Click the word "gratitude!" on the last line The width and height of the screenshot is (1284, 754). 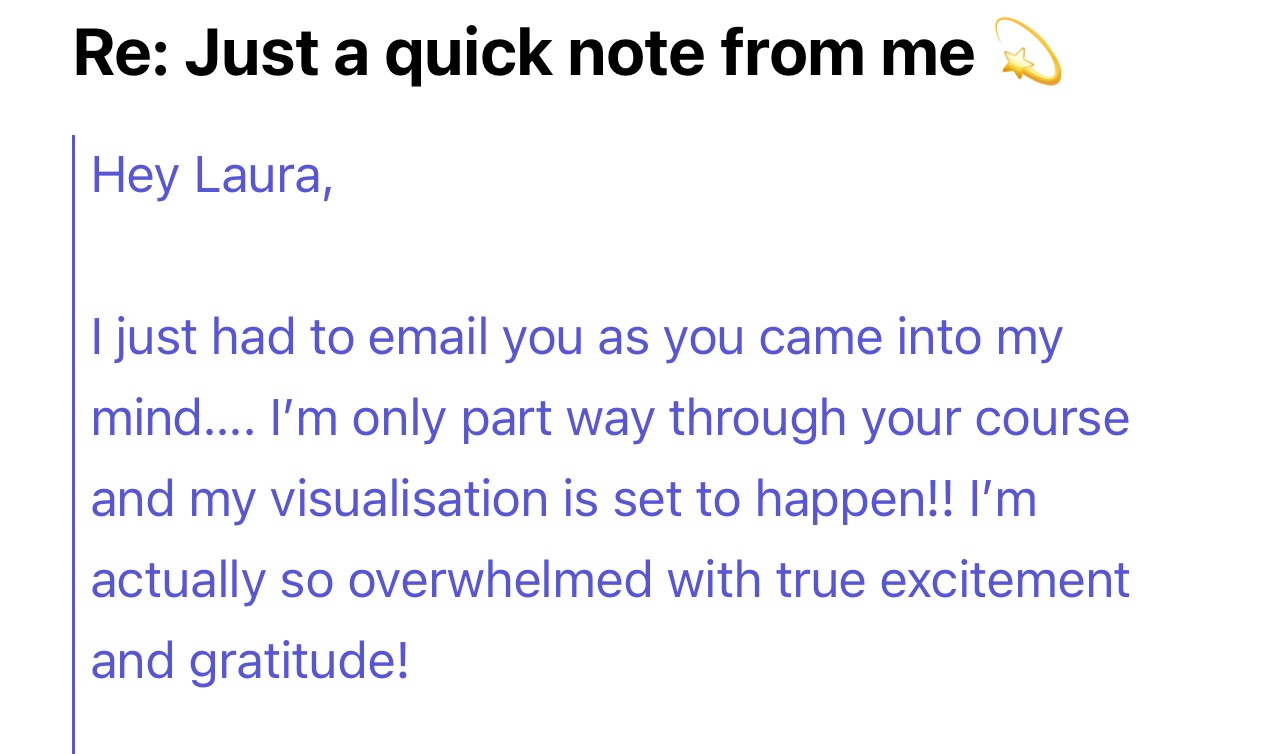[x=299, y=662]
